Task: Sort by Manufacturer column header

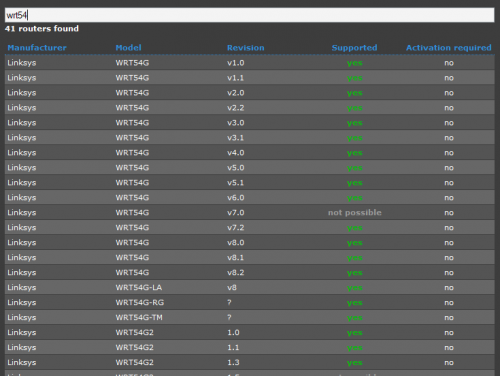Action: pos(37,48)
